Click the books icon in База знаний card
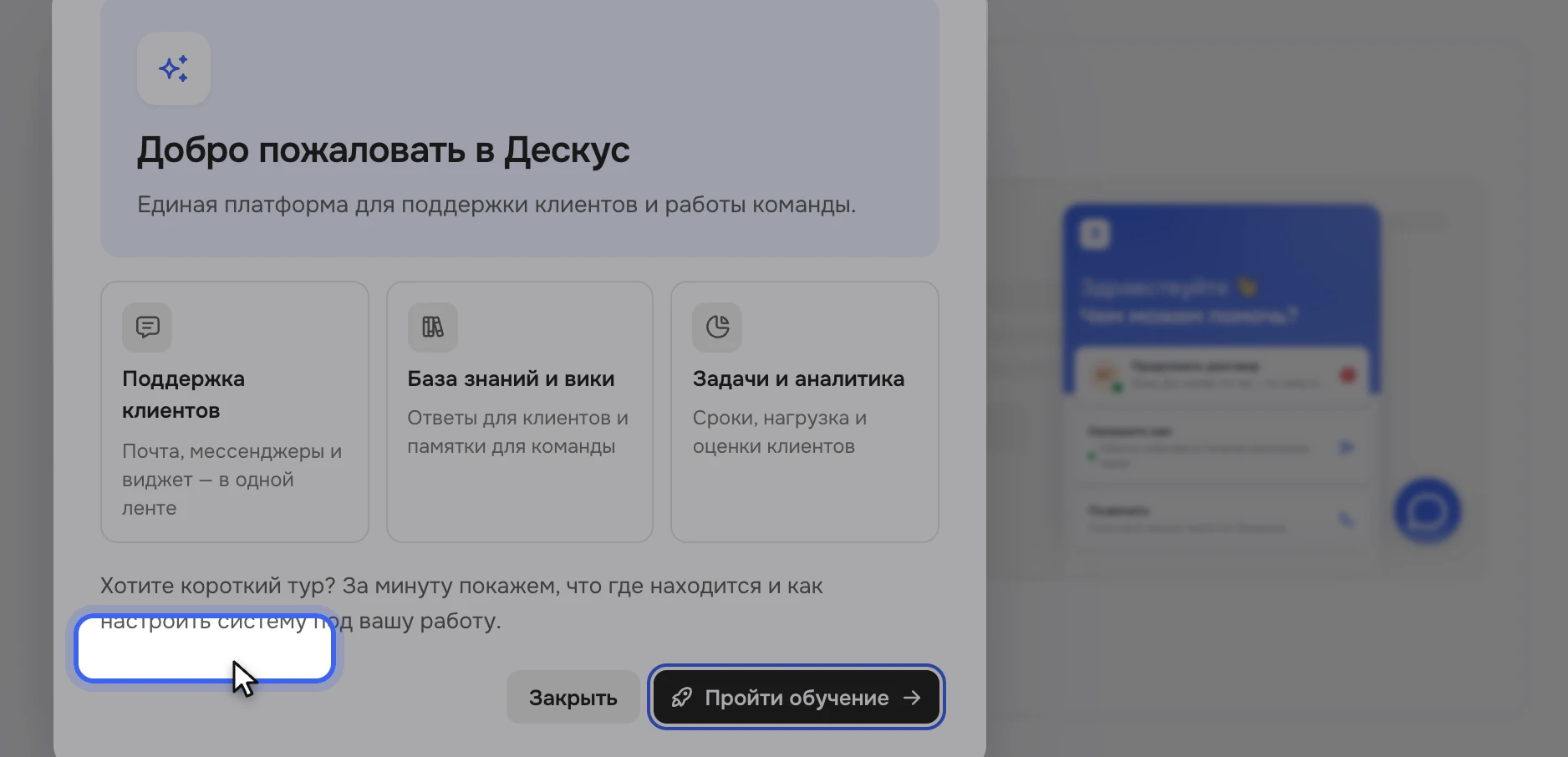1568x757 pixels. [432, 327]
